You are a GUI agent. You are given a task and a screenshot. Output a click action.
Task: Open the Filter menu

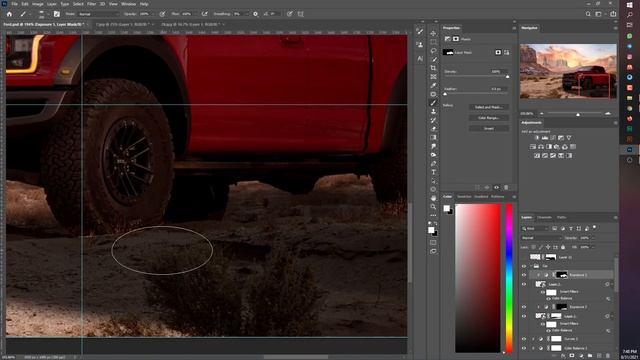coord(91,4)
